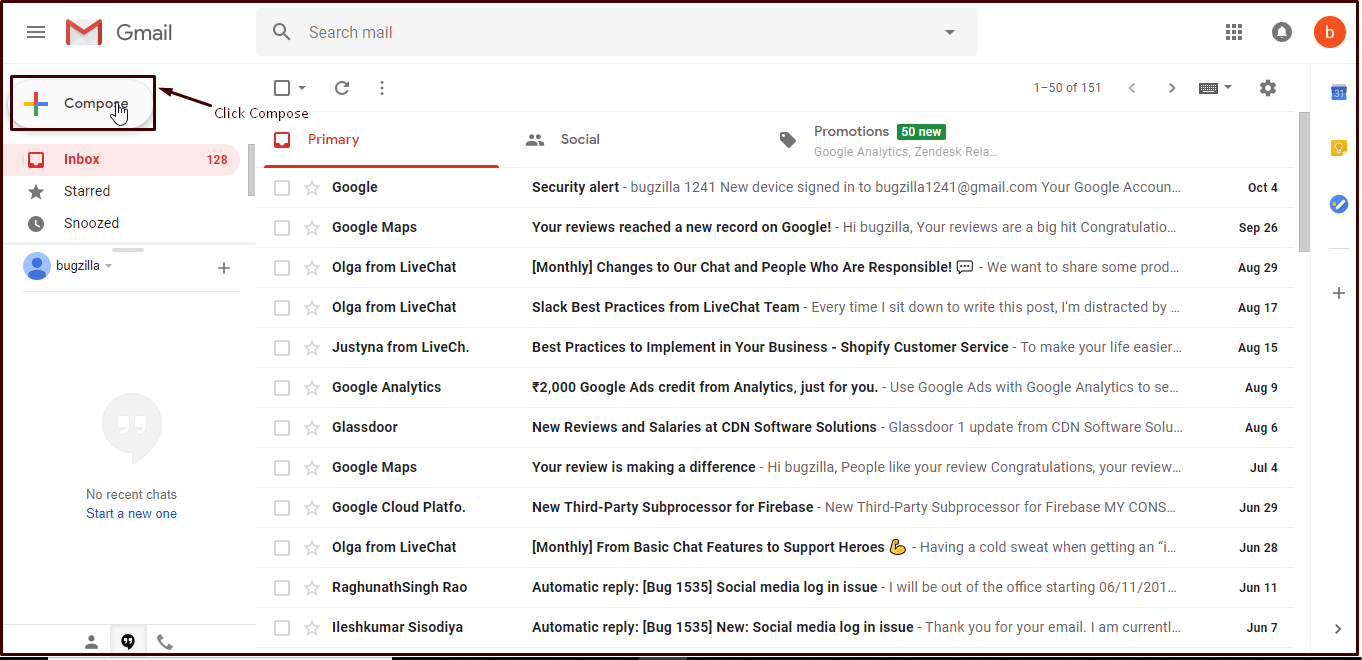Tick the checkbox for Glassdoor email
1362x660 pixels.
click(282, 428)
